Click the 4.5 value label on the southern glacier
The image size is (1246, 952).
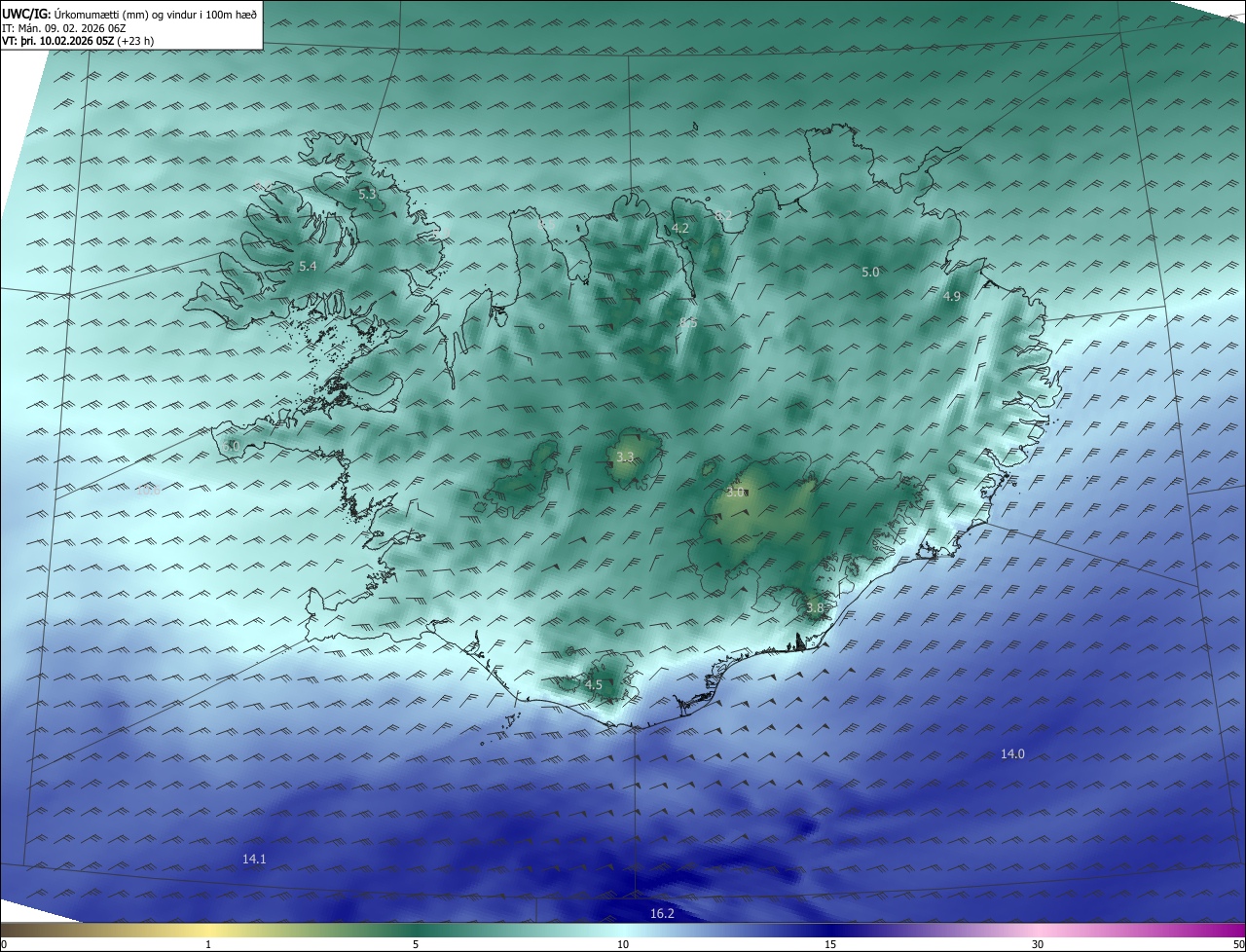594,685
